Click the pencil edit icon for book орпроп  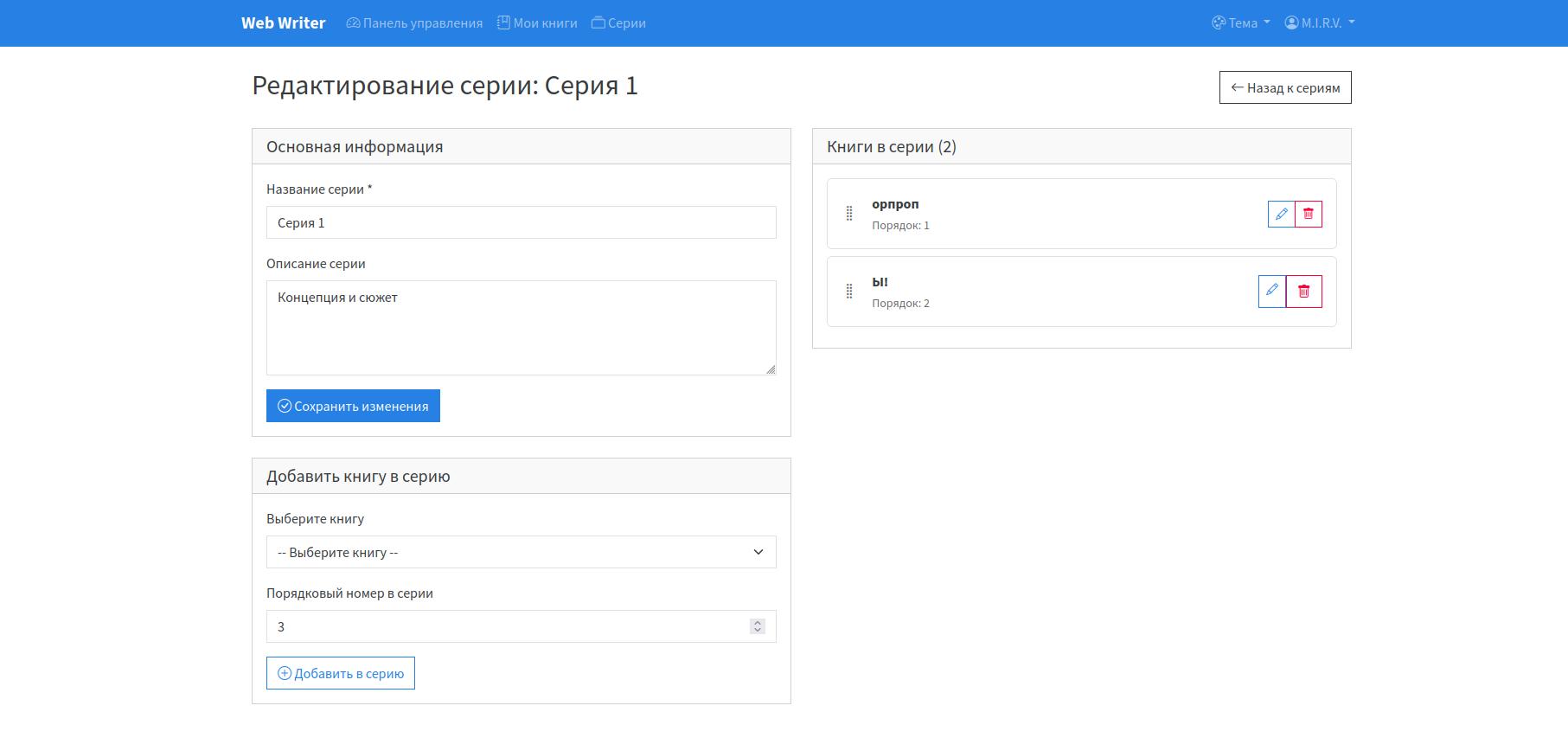pos(1281,214)
